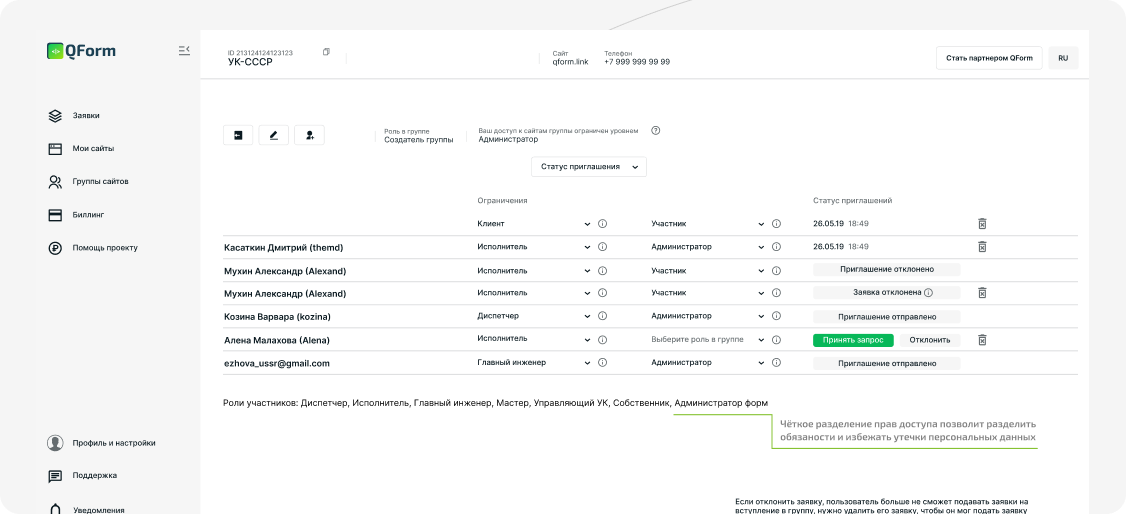Click the Заявки layers icon

[x=55, y=116]
